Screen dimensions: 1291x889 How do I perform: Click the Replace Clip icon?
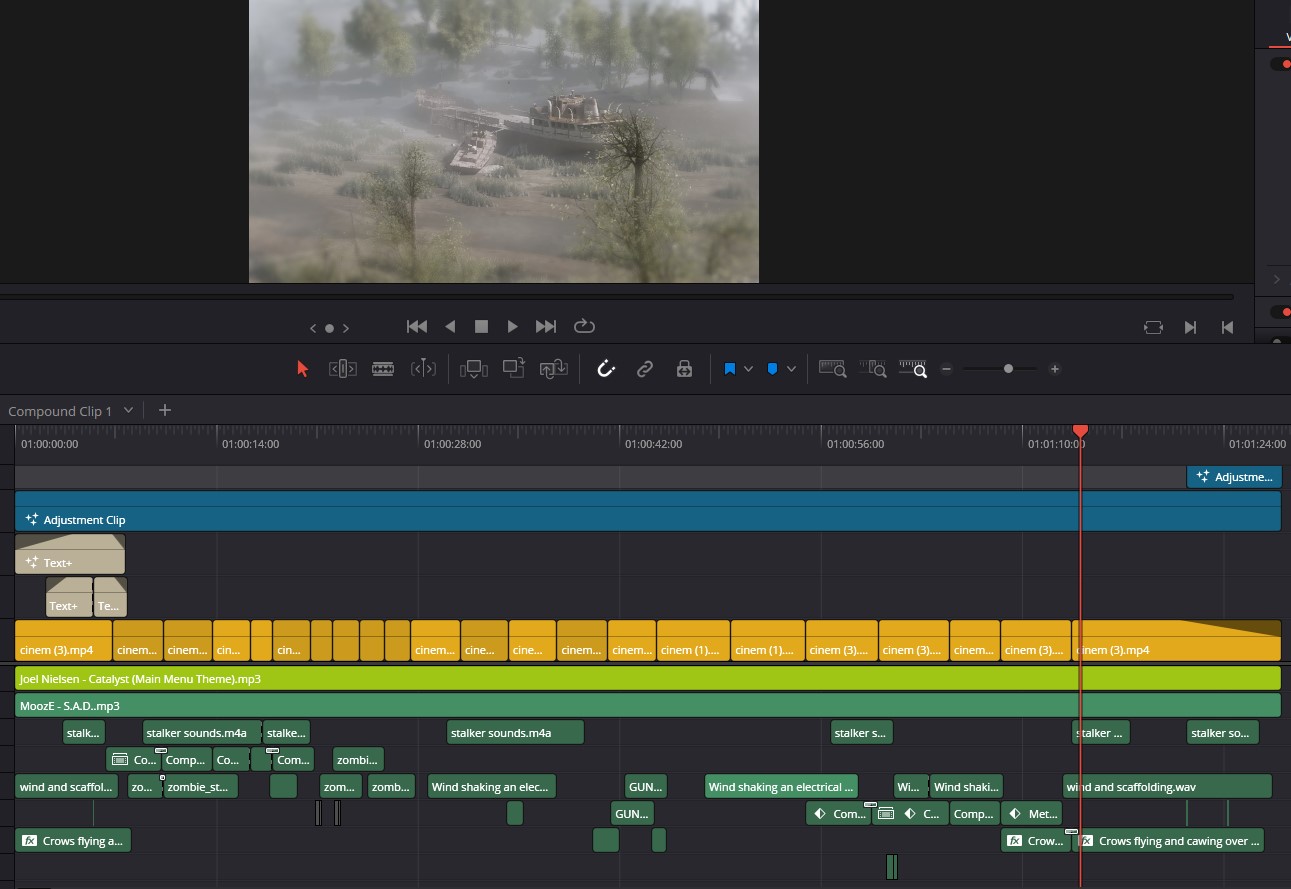click(554, 369)
